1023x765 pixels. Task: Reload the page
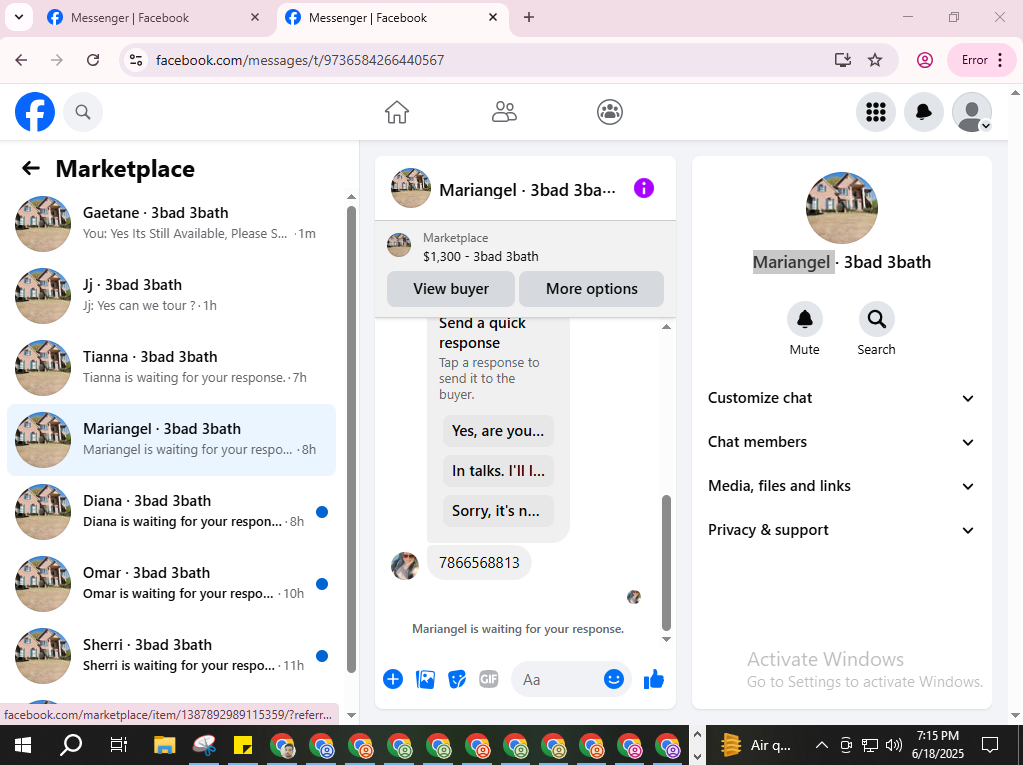[x=93, y=60]
